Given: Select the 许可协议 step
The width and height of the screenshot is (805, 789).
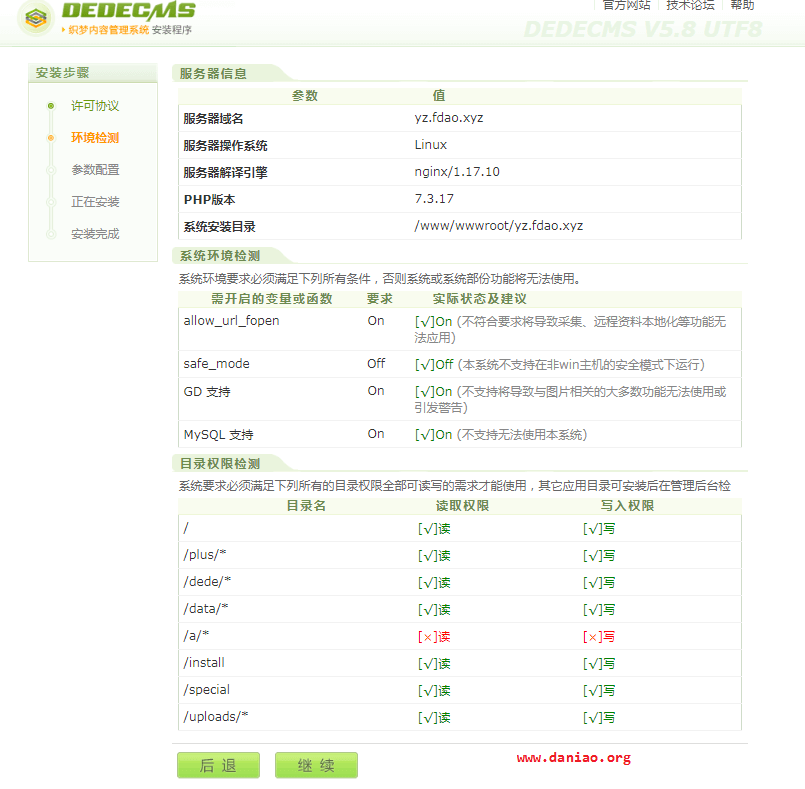Looking at the screenshot, I should tap(95, 106).
